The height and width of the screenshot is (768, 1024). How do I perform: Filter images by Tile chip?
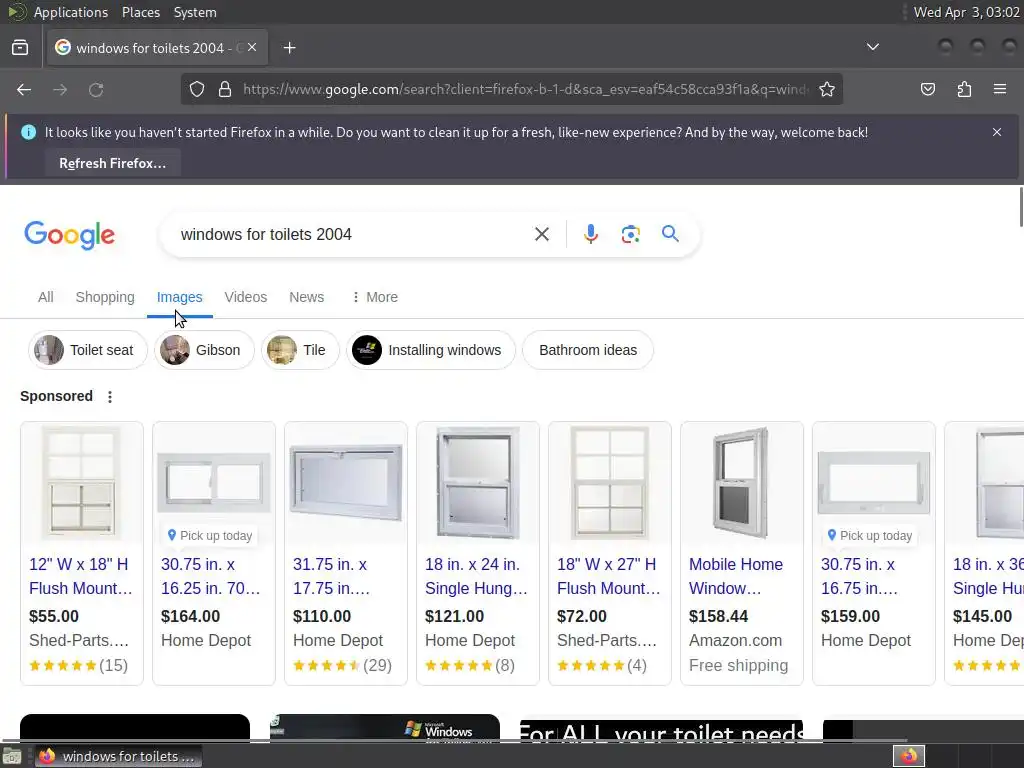pyautogui.click(x=300, y=350)
